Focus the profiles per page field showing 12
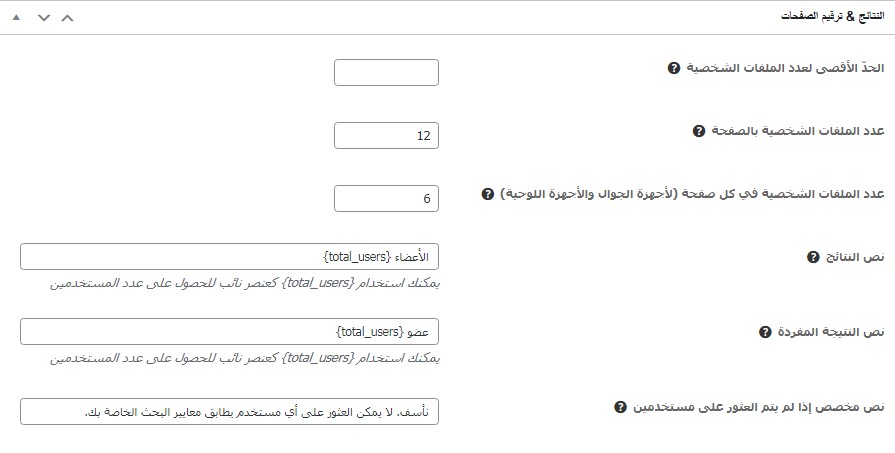 [386, 135]
